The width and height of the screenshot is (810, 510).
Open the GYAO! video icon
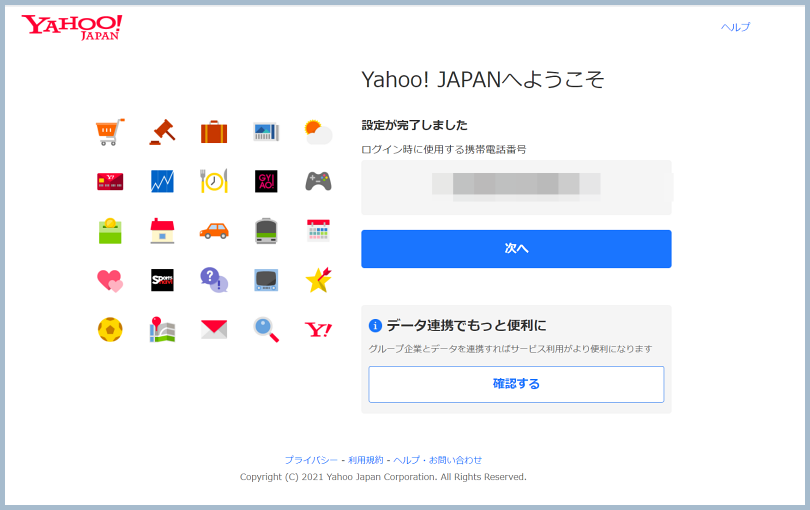[266, 181]
